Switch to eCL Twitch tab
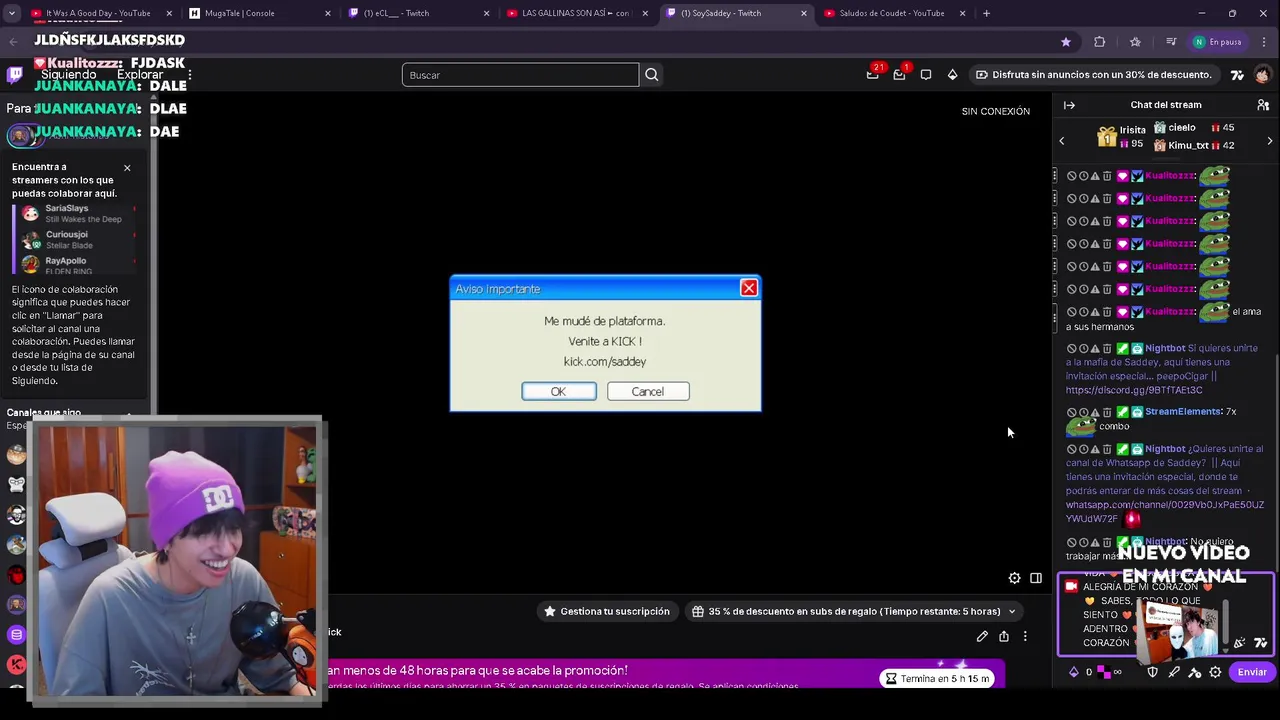 [x=418, y=13]
